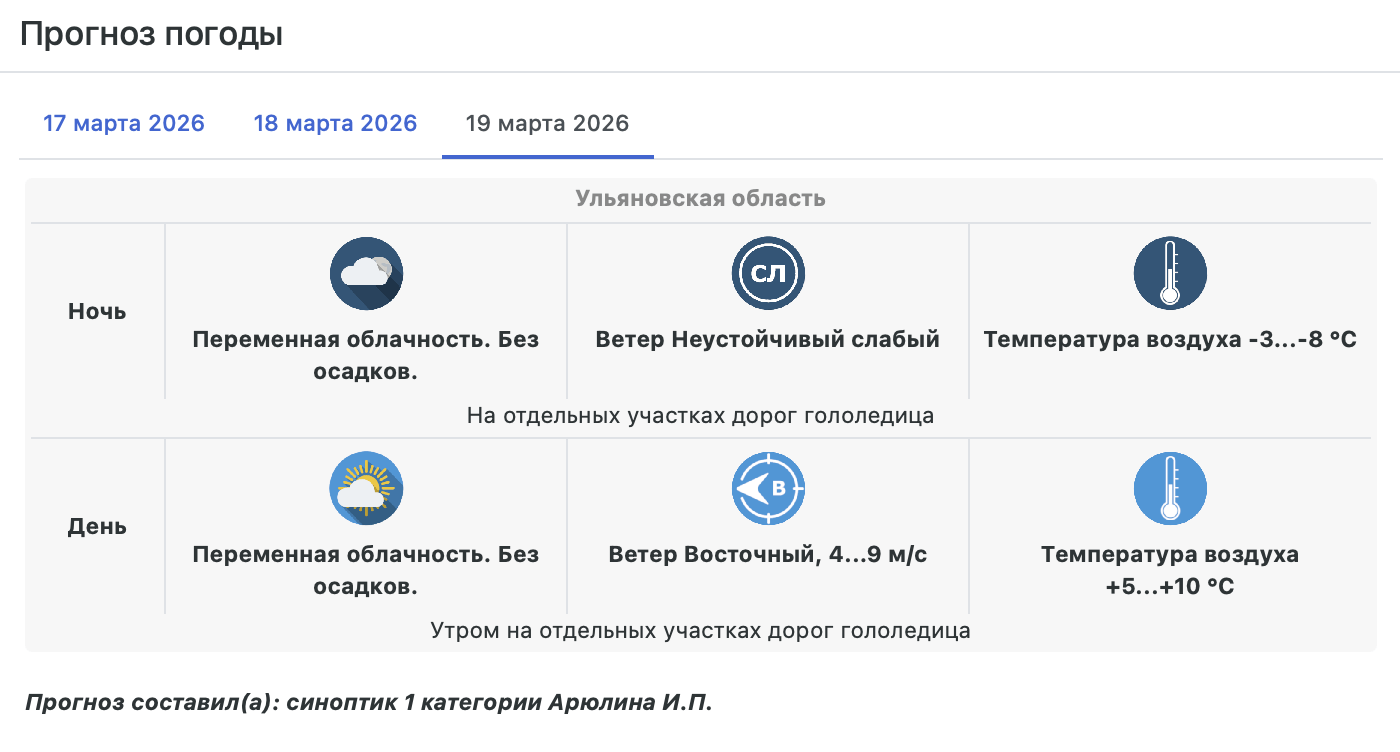Click 'Ветер Неустойчивый слабый' text

pos(768,339)
